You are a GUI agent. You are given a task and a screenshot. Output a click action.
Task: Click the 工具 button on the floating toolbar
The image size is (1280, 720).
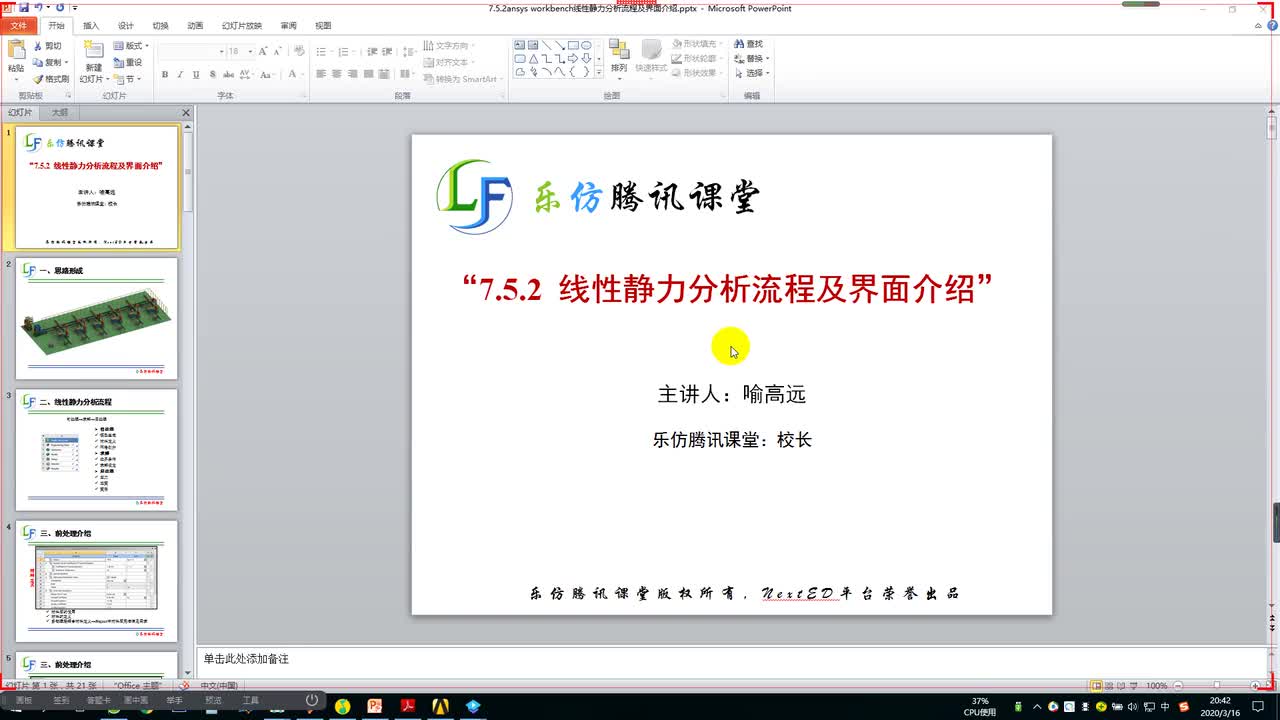tap(251, 700)
